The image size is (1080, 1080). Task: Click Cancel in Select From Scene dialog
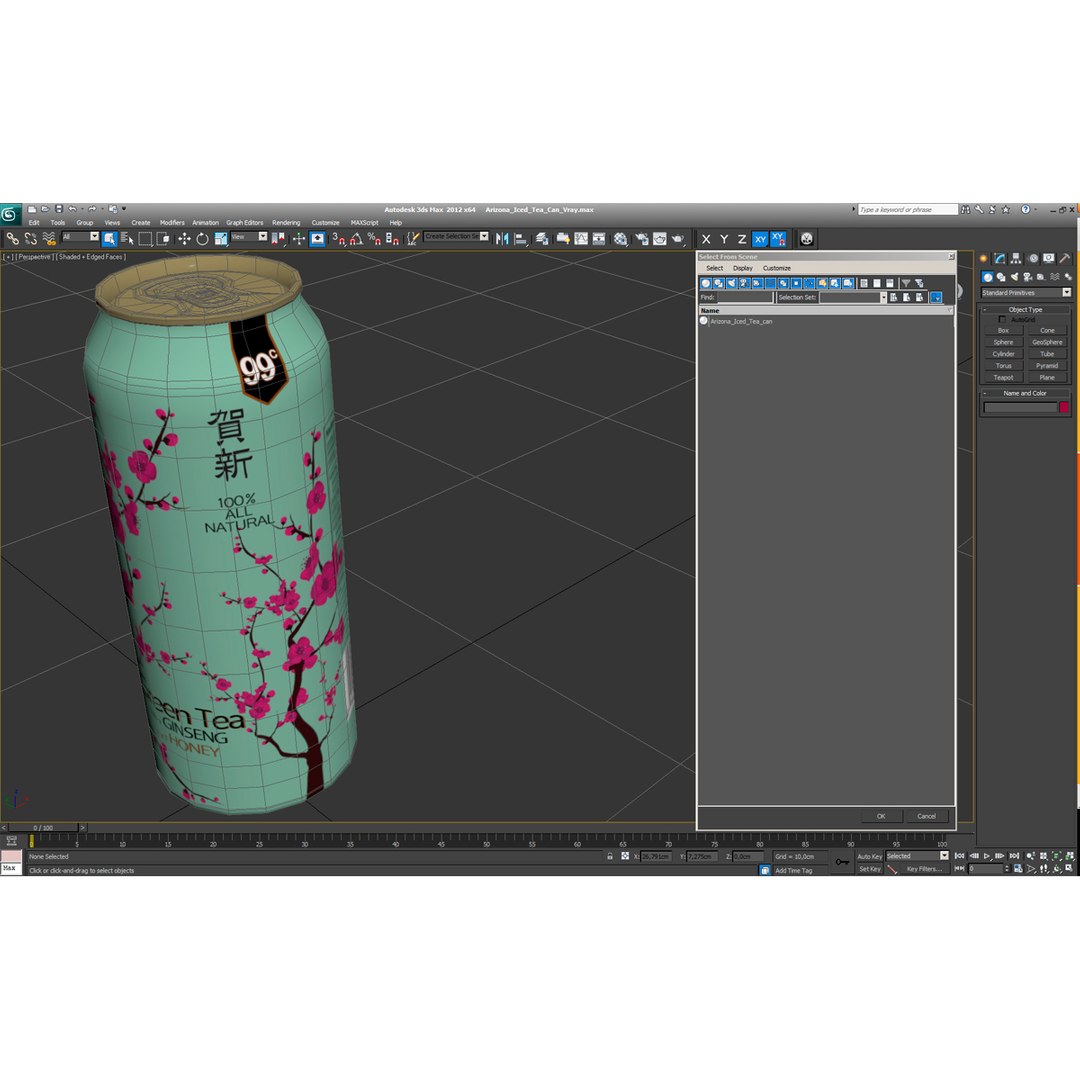pos(926,816)
